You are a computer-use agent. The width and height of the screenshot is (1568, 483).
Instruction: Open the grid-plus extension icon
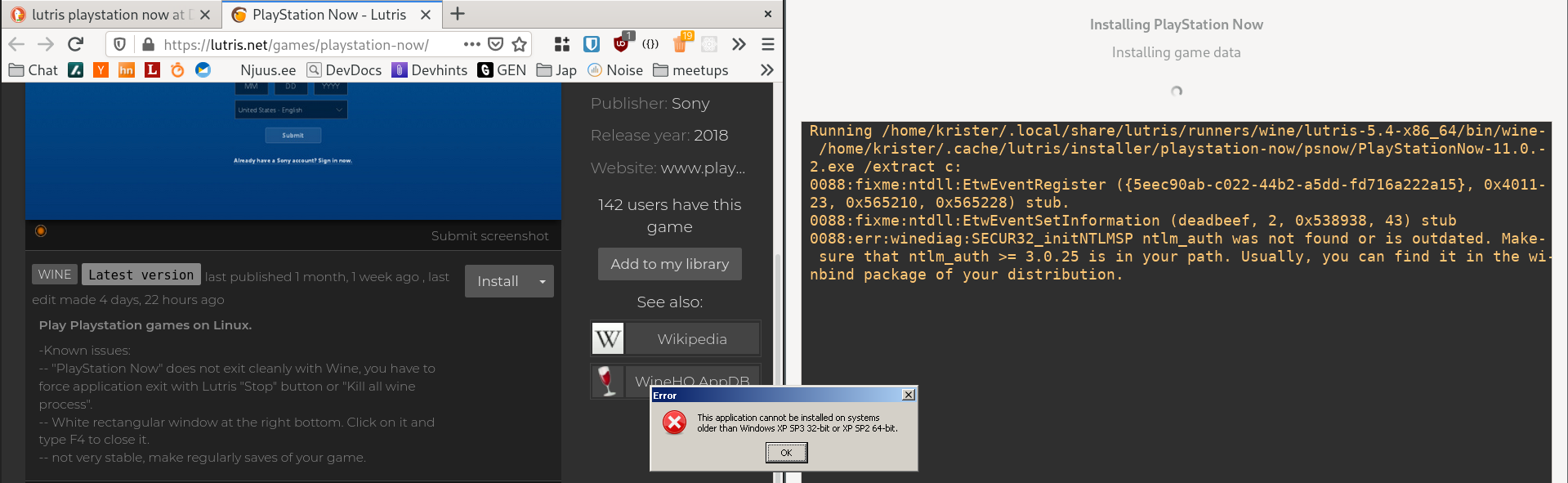coord(562,44)
